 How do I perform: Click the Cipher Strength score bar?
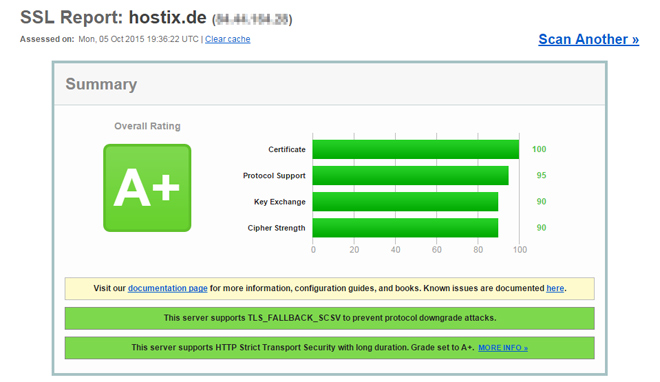(x=405, y=228)
